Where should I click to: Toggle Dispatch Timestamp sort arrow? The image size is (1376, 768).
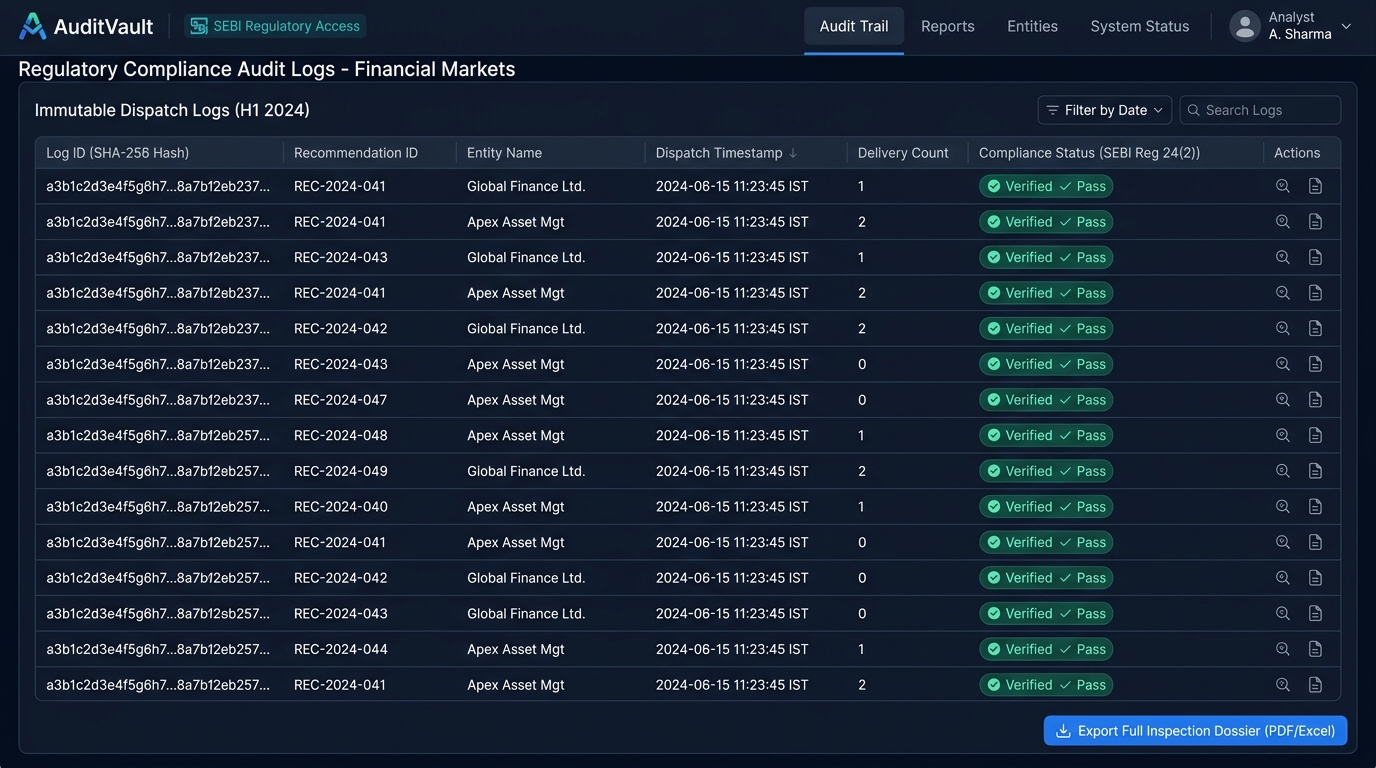[x=793, y=153]
